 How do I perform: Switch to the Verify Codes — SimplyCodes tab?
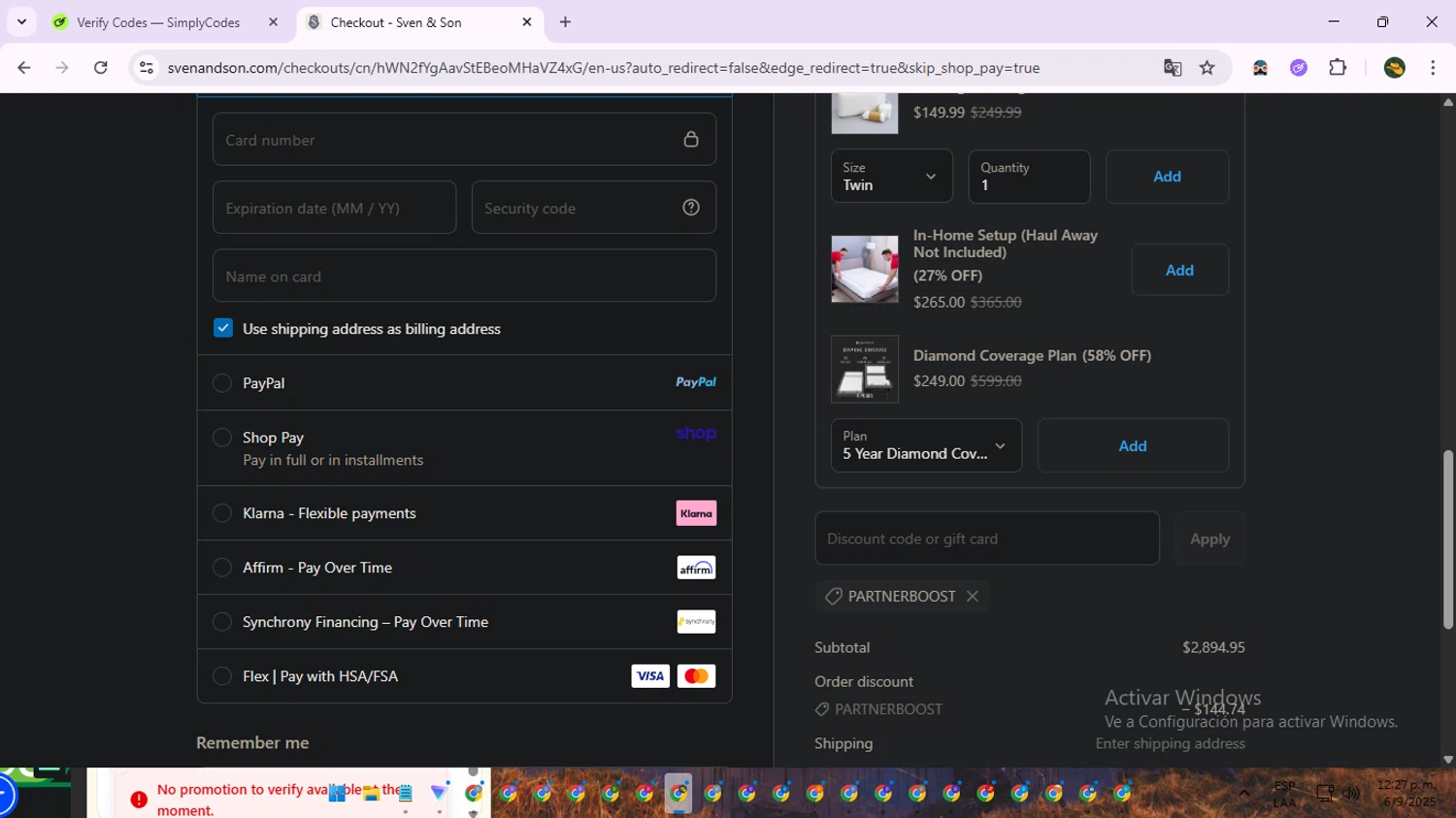(158, 22)
